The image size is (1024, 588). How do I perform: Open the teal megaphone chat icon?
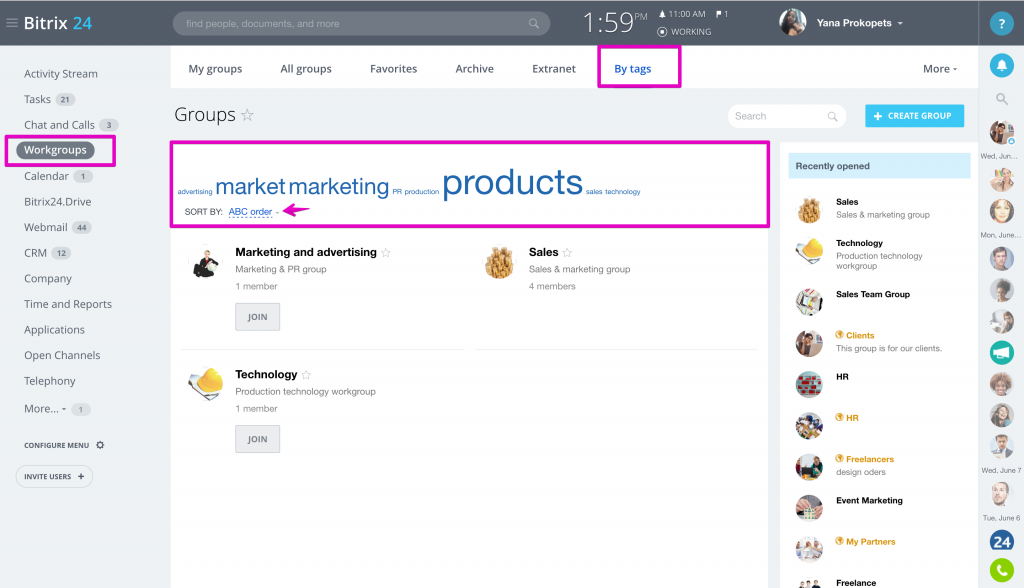pyautogui.click(x=1001, y=353)
